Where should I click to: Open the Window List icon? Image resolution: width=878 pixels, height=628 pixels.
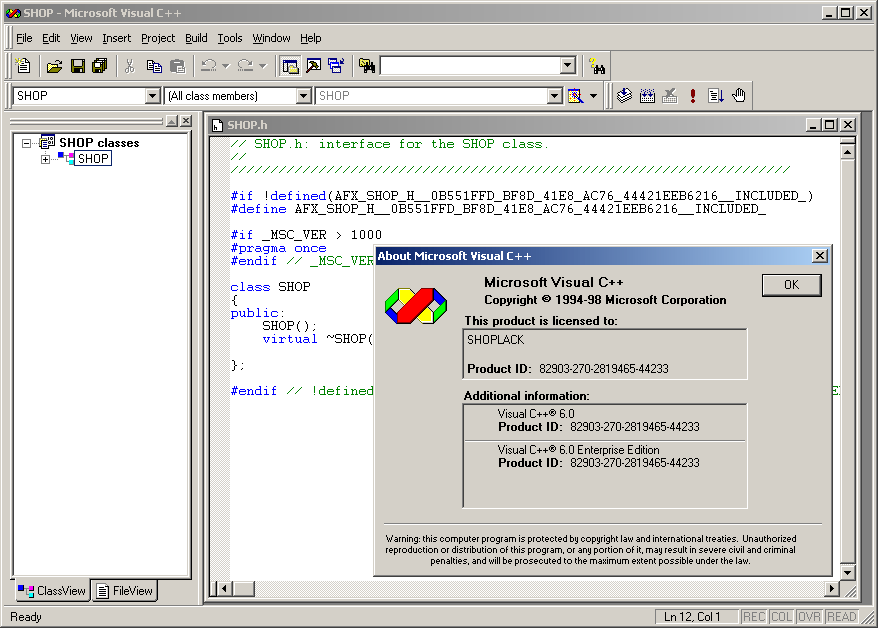(336, 66)
